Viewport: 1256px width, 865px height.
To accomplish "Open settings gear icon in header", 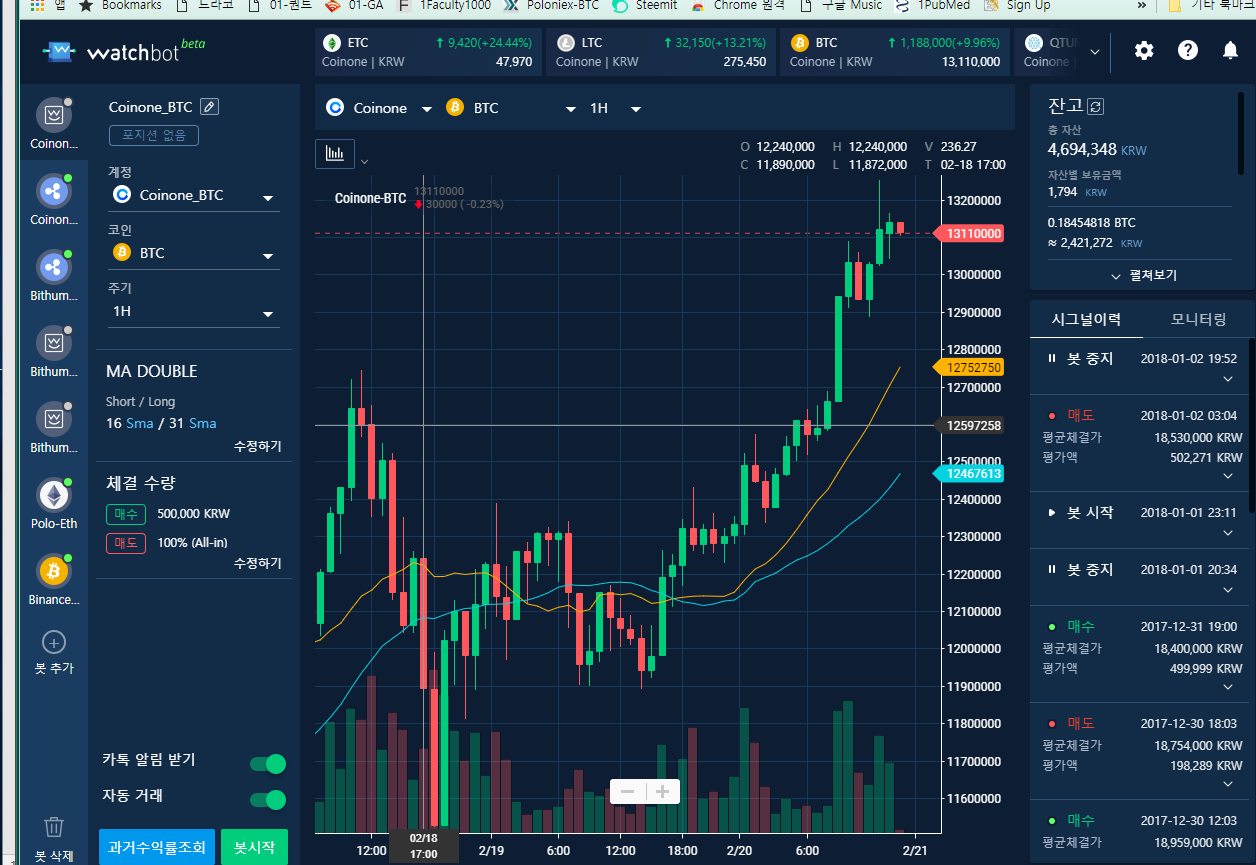I will click(1144, 50).
